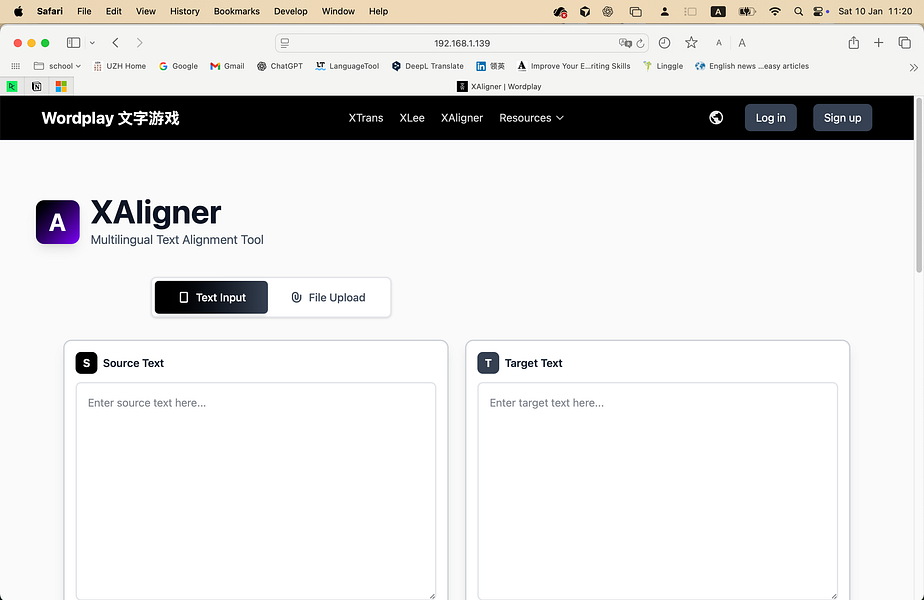The height and width of the screenshot is (600, 924).
Task: Open the Improve Your English Writing Skills bookmark
Action: coord(574,66)
